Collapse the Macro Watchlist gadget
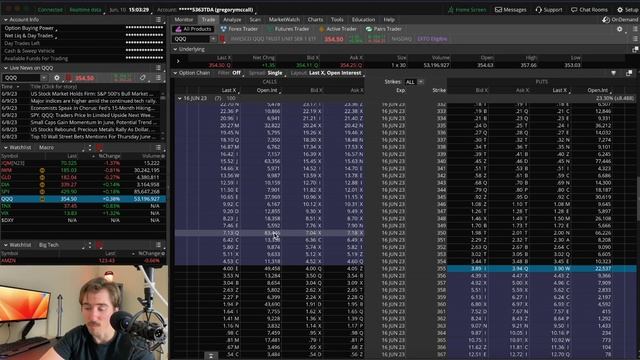The width and height of the screenshot is (640, 360). (6, 148)
